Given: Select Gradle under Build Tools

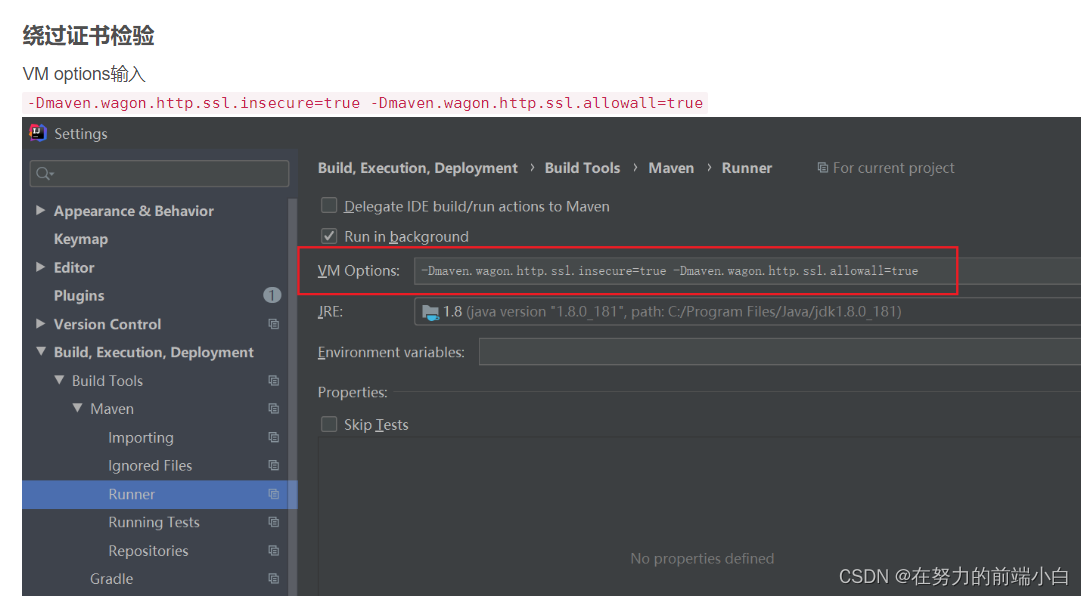Looking at the screenshot, I should [x=111, y=579].
